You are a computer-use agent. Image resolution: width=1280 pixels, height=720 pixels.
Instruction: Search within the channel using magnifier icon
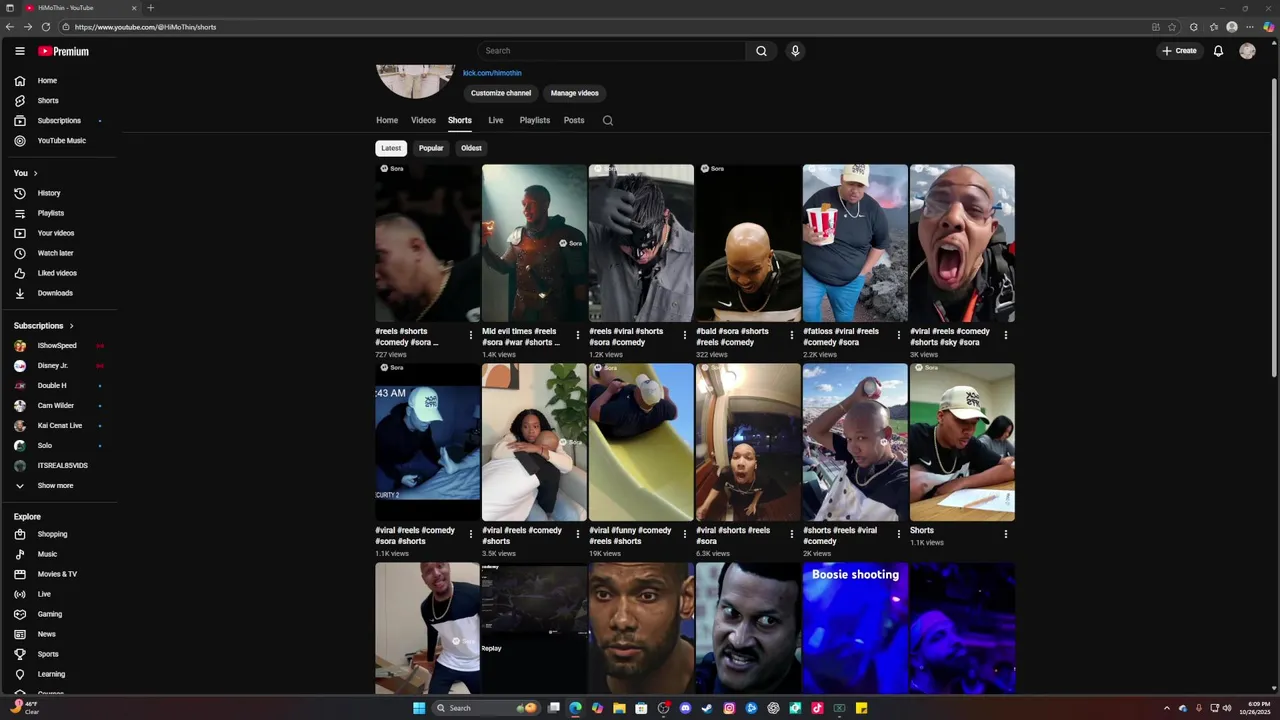pyautogui.click(x=607, y=120)
